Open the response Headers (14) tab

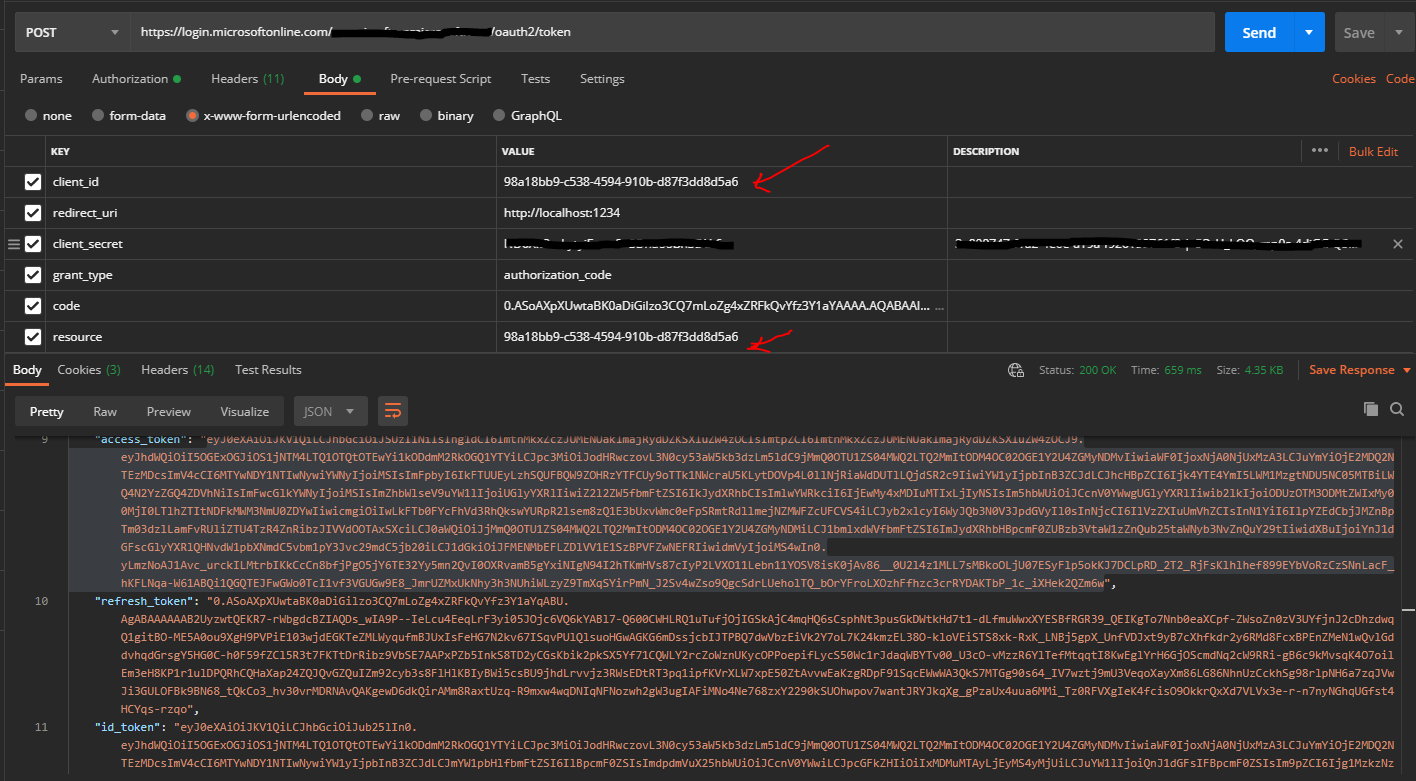click(177, 370)
